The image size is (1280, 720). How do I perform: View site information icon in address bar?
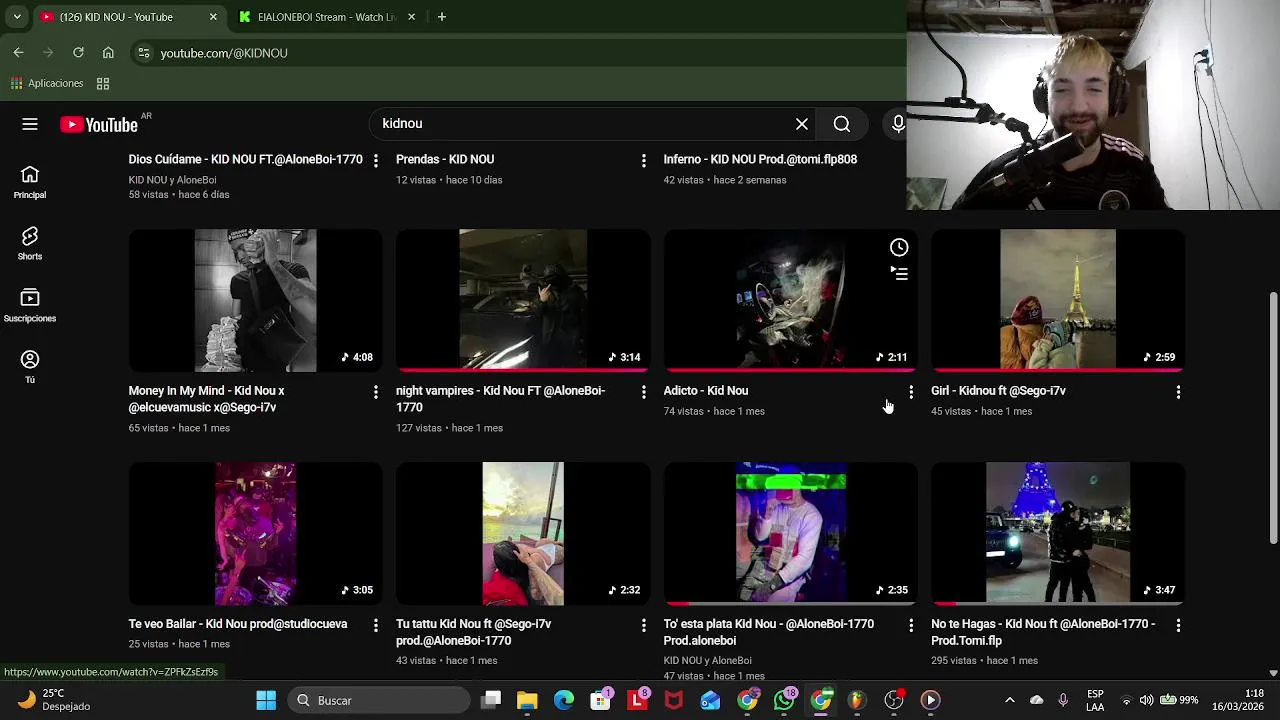[x=144, y=53]
